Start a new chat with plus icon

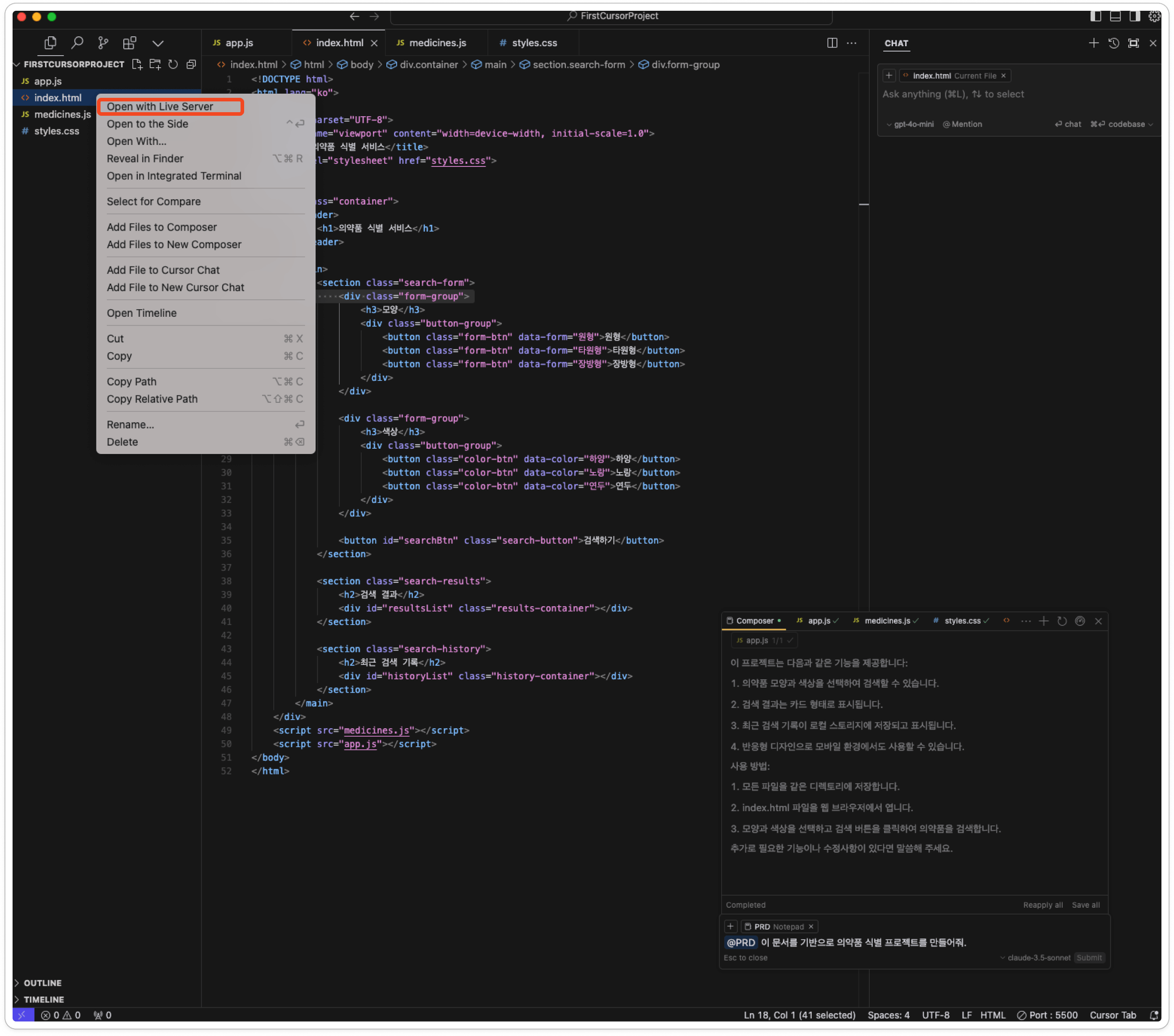click(1094, 43)
